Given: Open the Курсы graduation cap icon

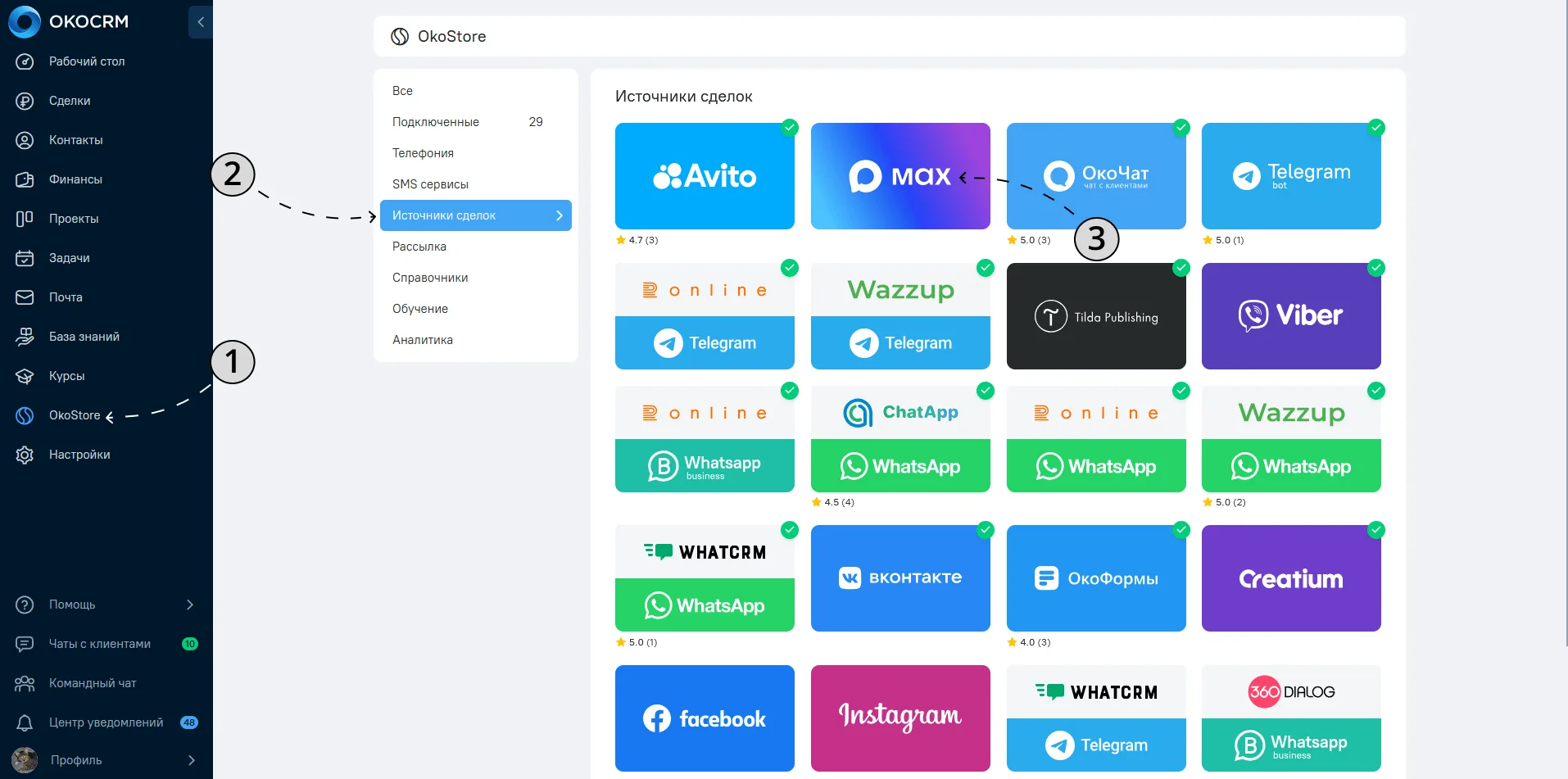Looking at the screenshot, I should click(x=25, y=376).
